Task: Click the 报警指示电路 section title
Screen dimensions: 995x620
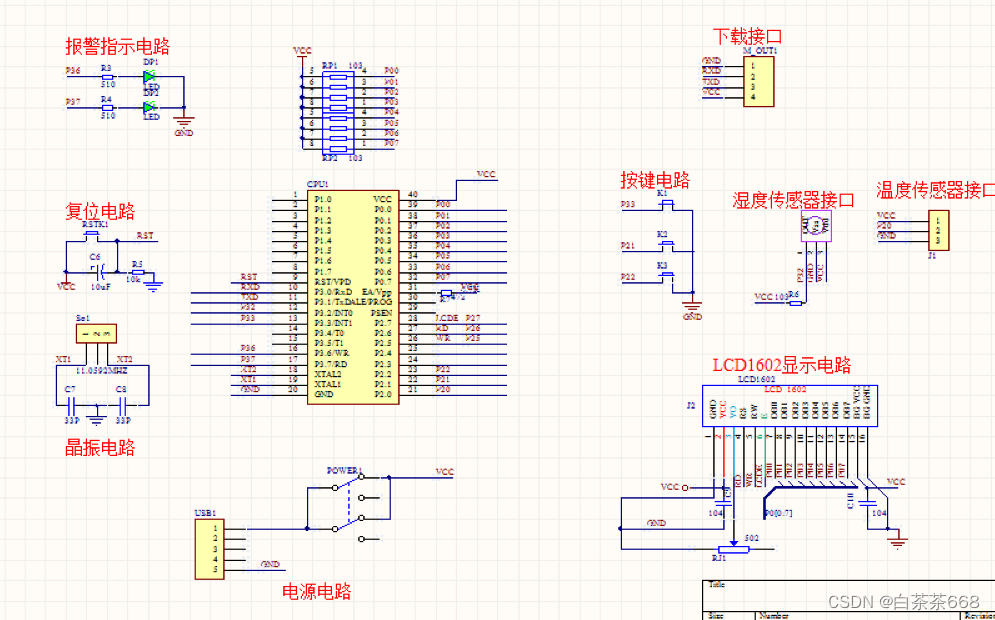Action: [117, 46]
